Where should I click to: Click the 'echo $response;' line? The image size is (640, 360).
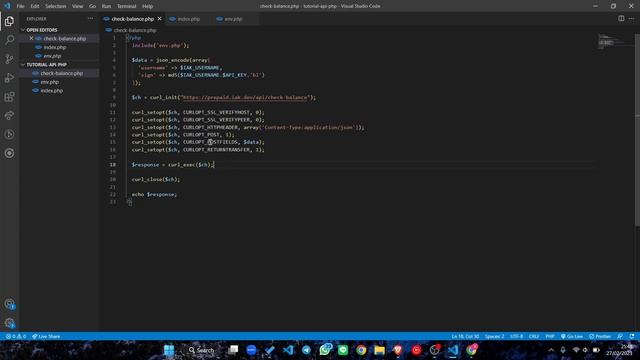pyautogui.click(x=154, y=194)
